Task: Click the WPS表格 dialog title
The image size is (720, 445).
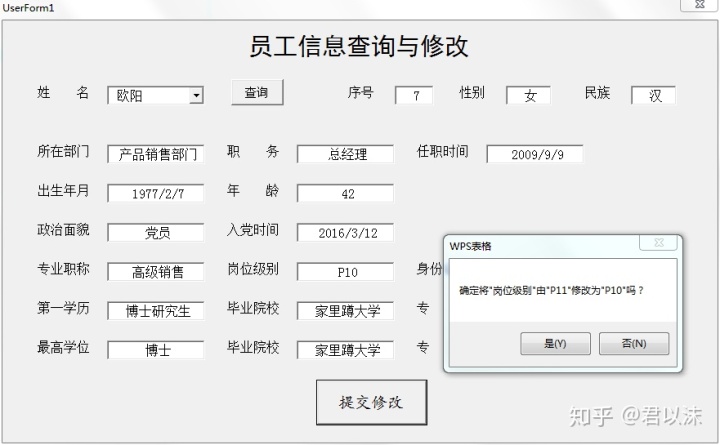Action: [x=471, y=246]
